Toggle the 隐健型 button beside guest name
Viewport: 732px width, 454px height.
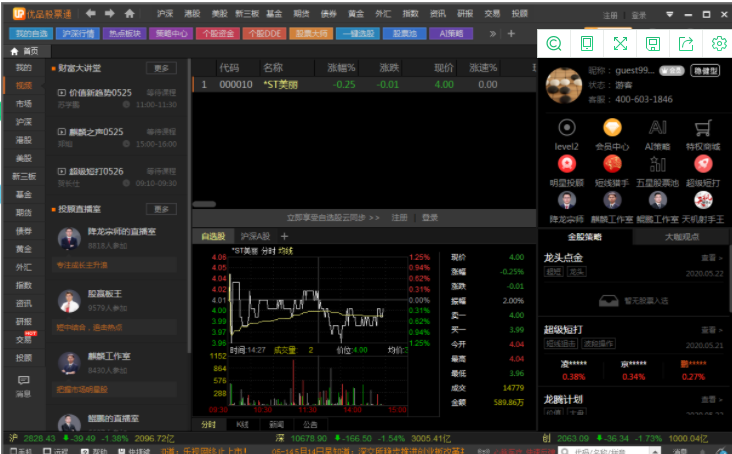705,71
